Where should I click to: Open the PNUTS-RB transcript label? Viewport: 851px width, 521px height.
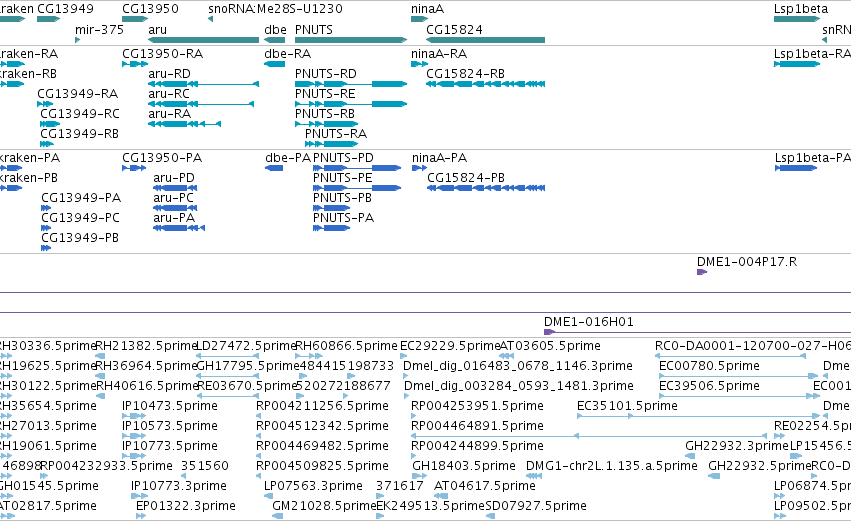(325, 113)
